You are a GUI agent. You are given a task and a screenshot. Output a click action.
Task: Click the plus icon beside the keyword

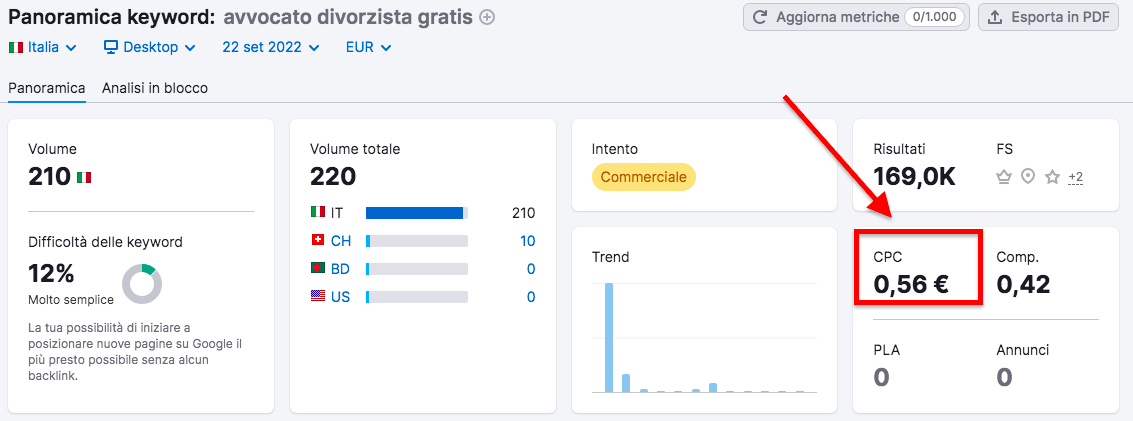coord(487,17)
